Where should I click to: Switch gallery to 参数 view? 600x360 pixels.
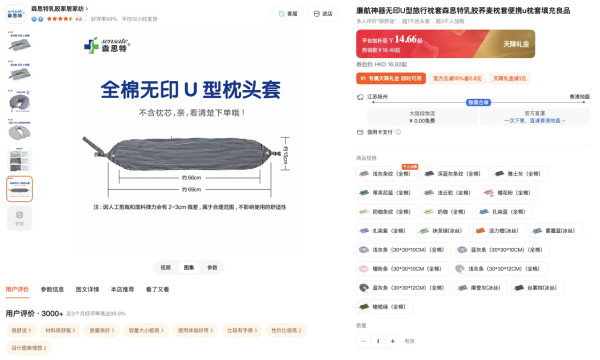click(212, 267)
